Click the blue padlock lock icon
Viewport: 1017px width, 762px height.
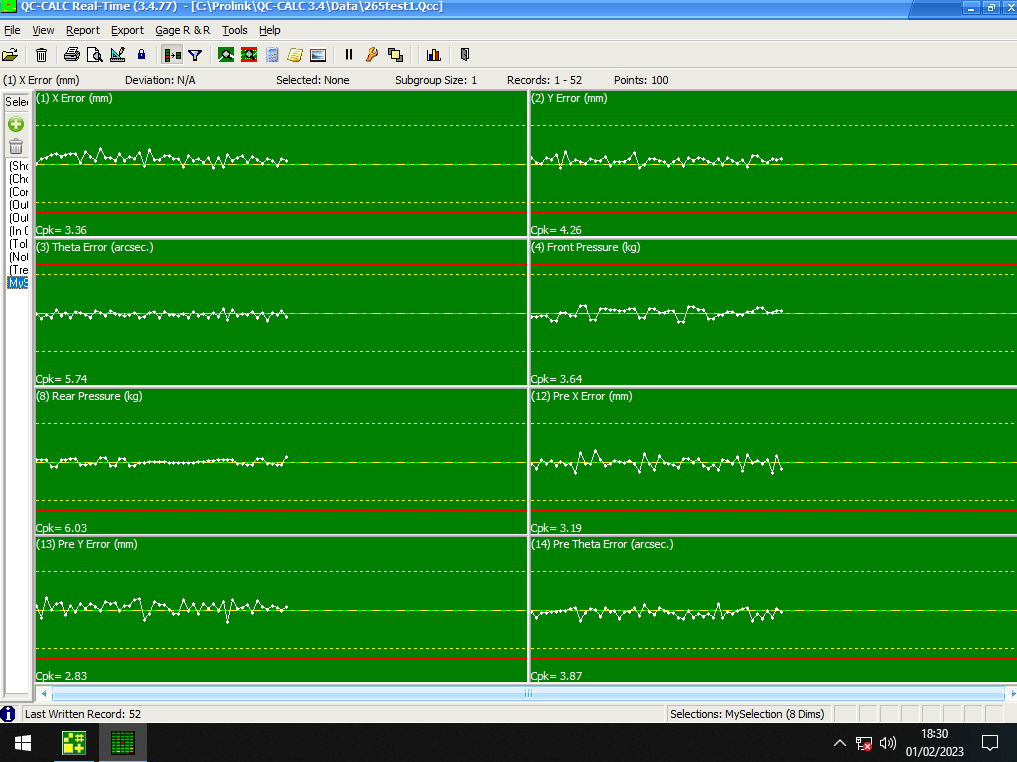141,55
